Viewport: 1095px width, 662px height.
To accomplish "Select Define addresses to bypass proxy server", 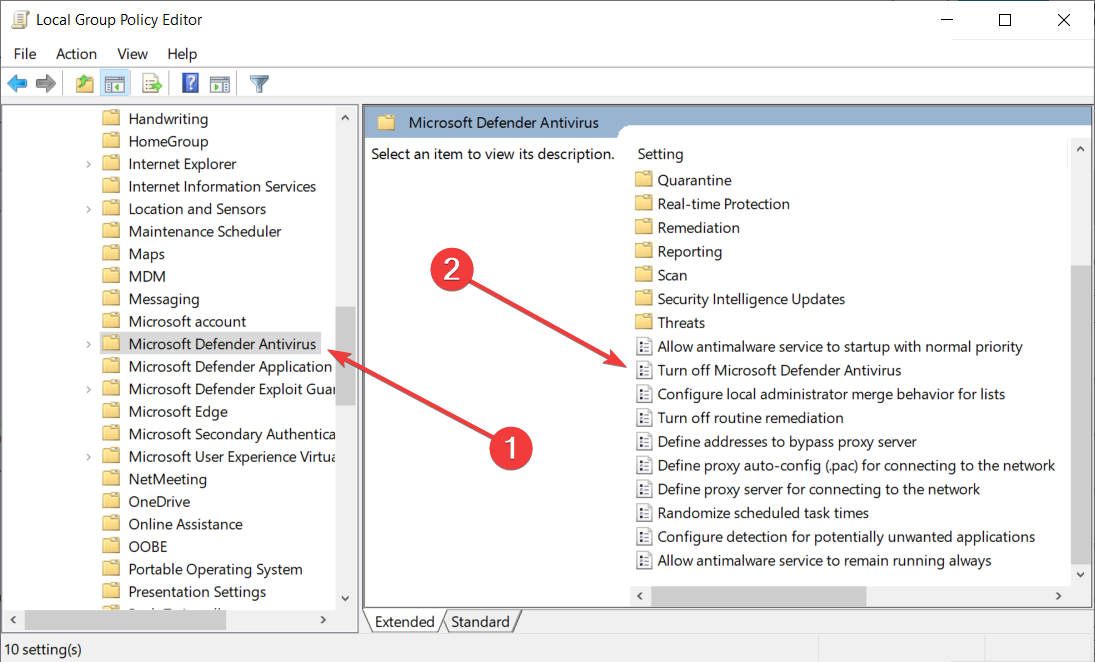I will (x=787, y=441).
